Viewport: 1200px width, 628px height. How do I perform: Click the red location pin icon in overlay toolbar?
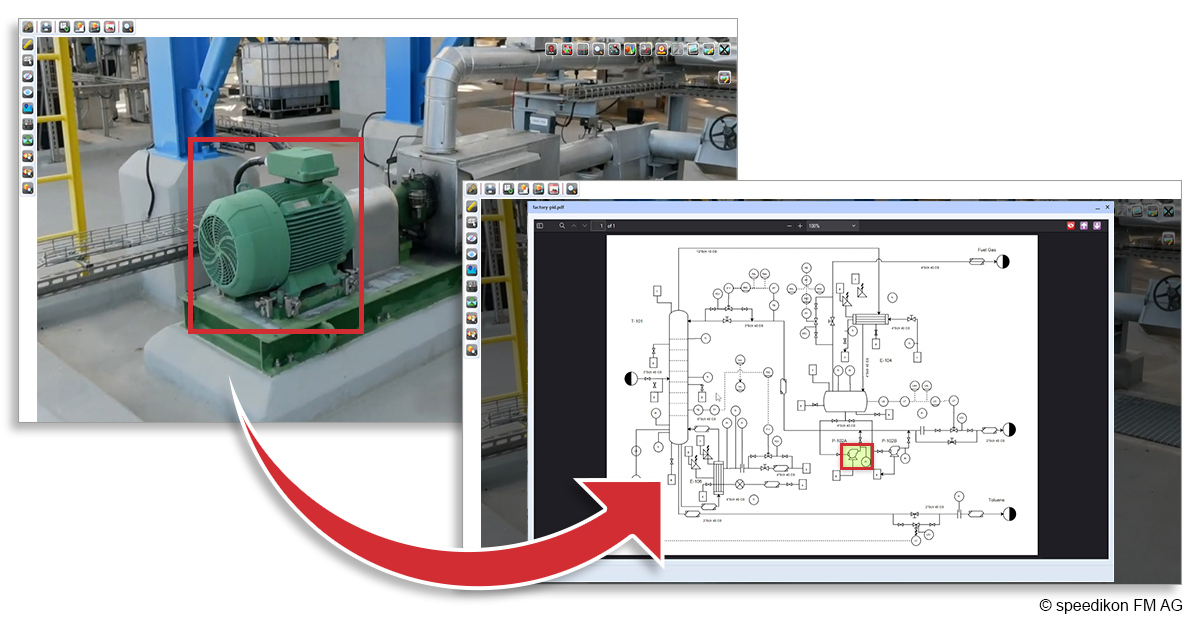[x=551, y=49]
